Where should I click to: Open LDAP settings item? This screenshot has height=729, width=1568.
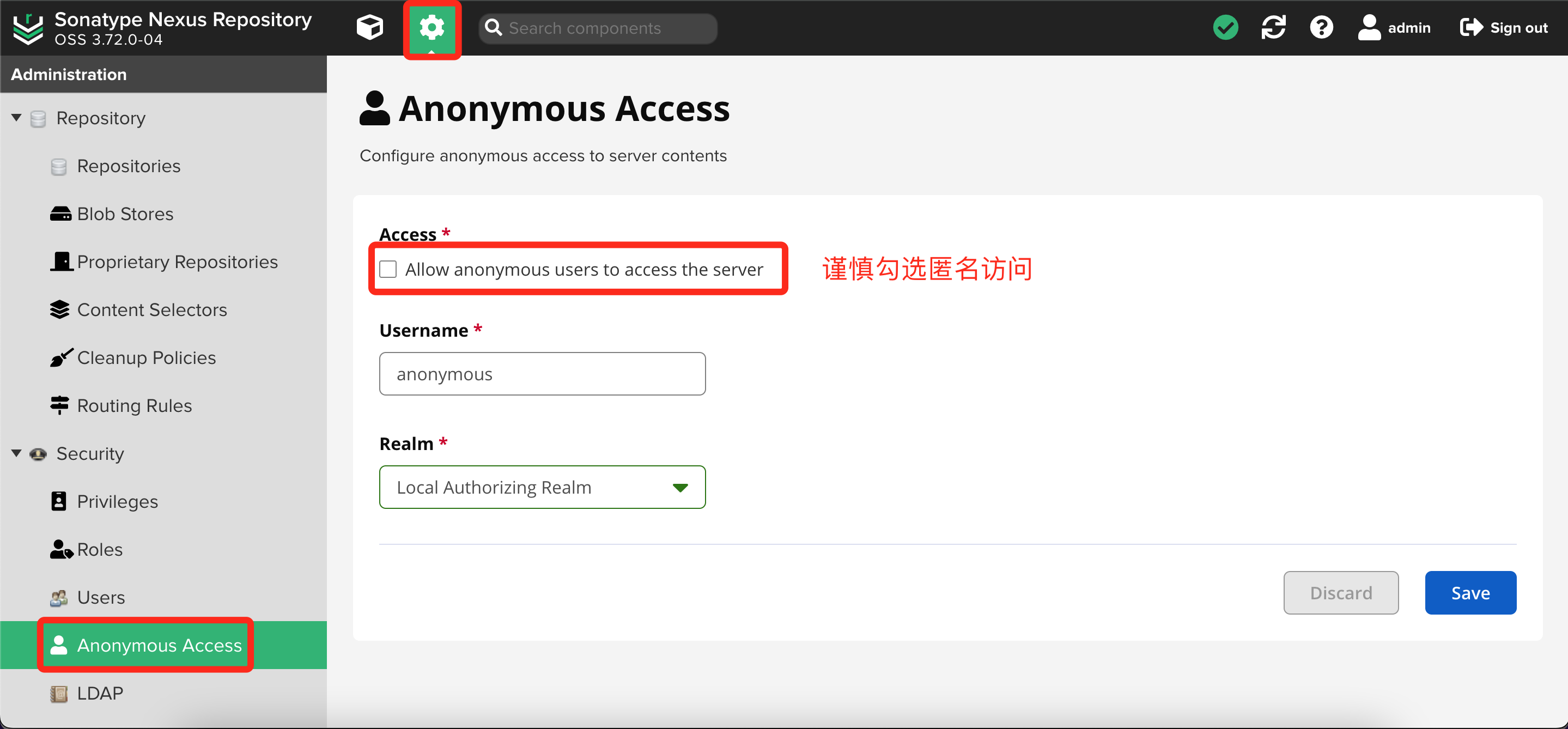100,693
